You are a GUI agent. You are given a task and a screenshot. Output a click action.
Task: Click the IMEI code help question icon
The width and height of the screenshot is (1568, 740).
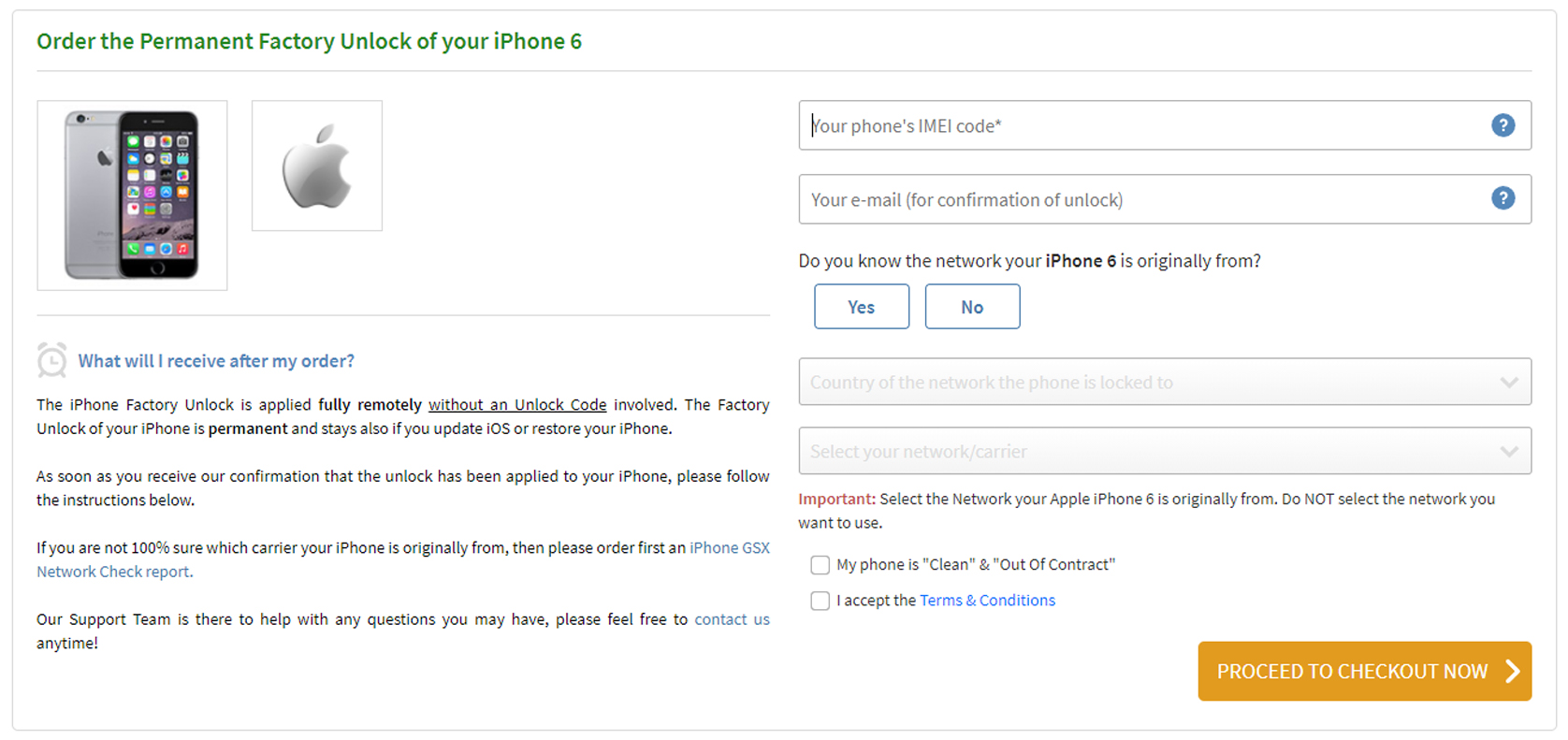1503,125
